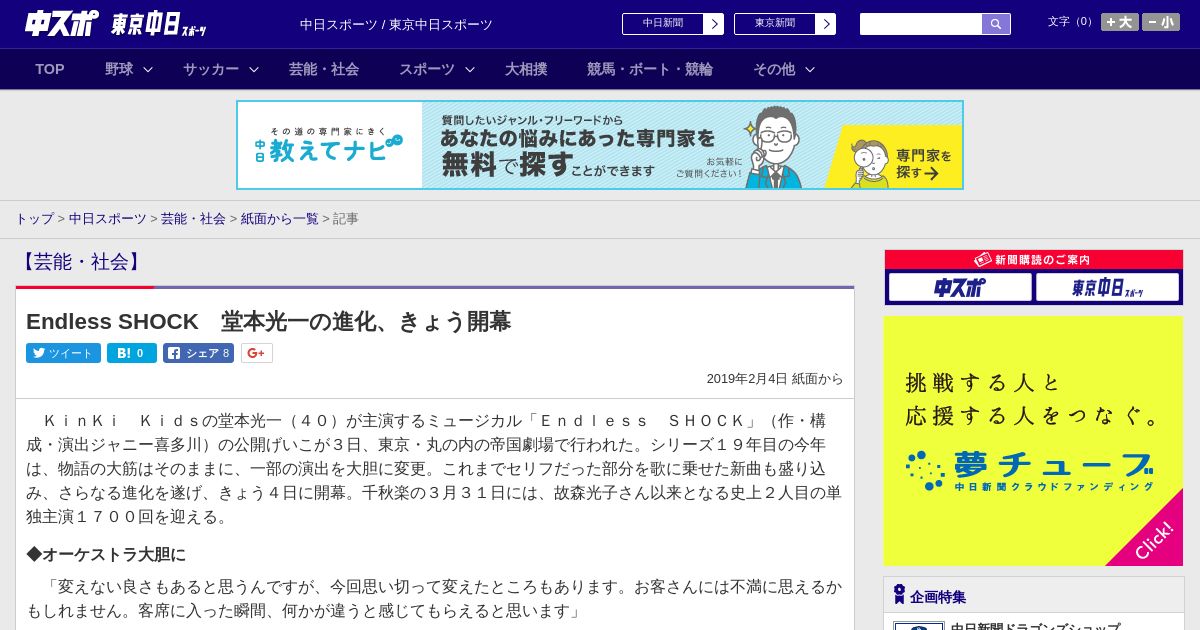Click the 中スポ subscription button in sidebar

tap(960, 287)
